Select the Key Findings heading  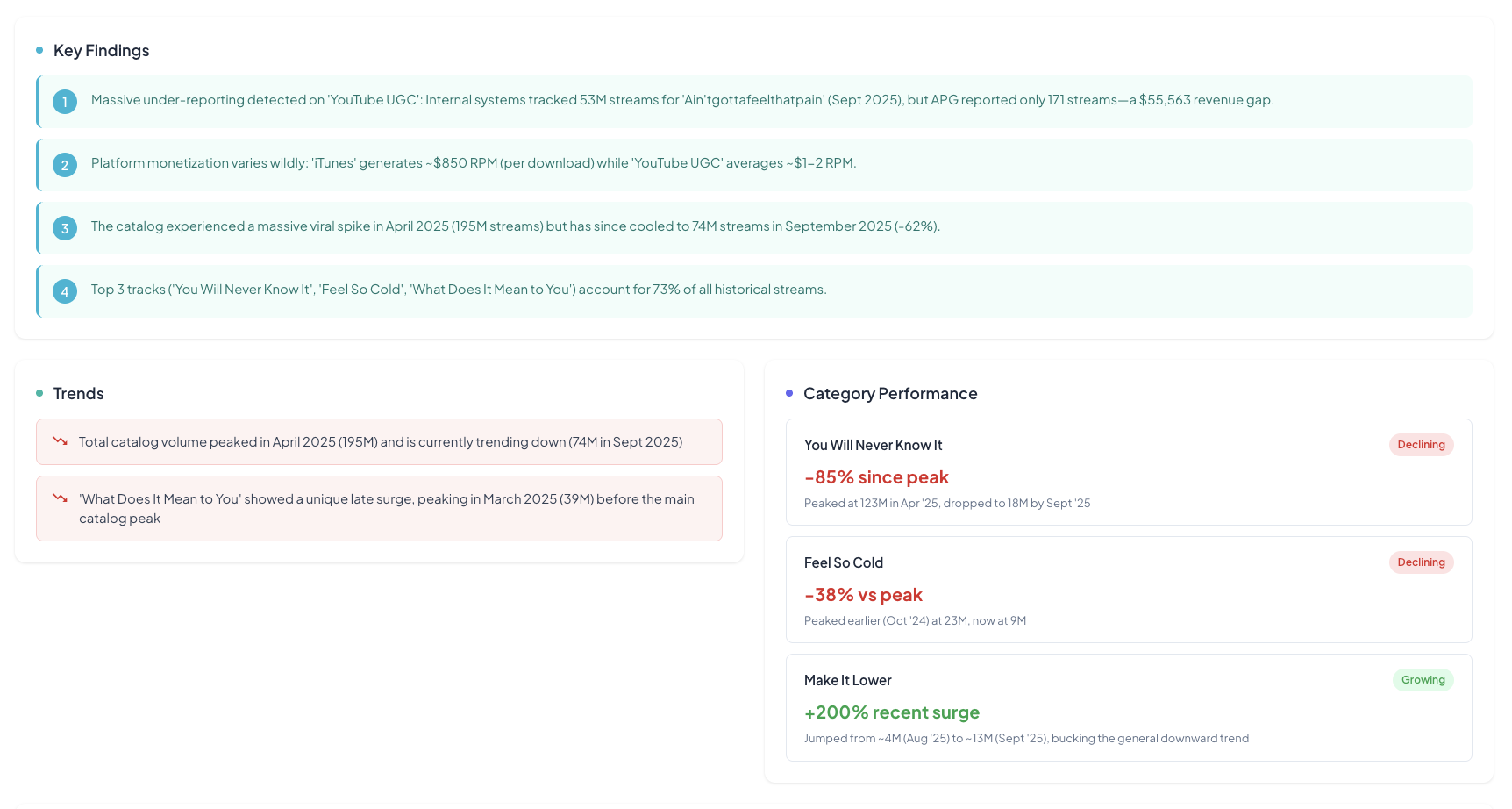(101, 51)
